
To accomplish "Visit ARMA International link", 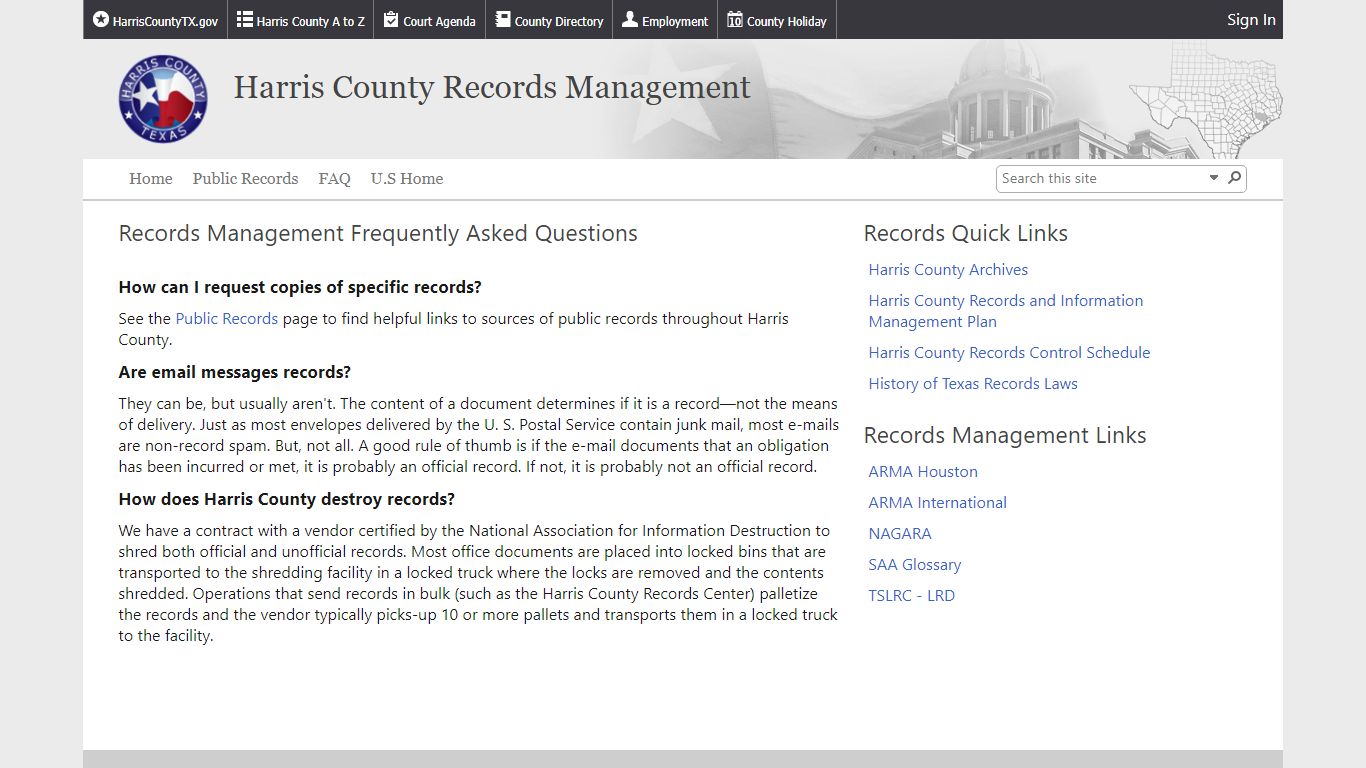I will [938, 503].
